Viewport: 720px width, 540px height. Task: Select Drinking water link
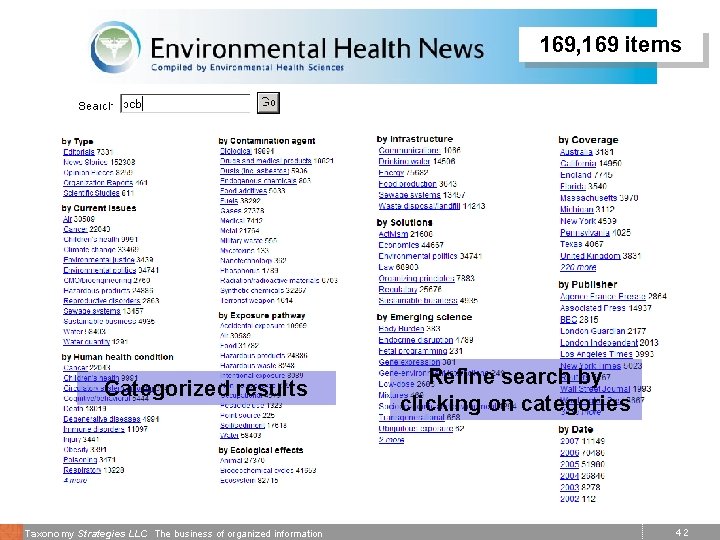click(x=404, y=161)
